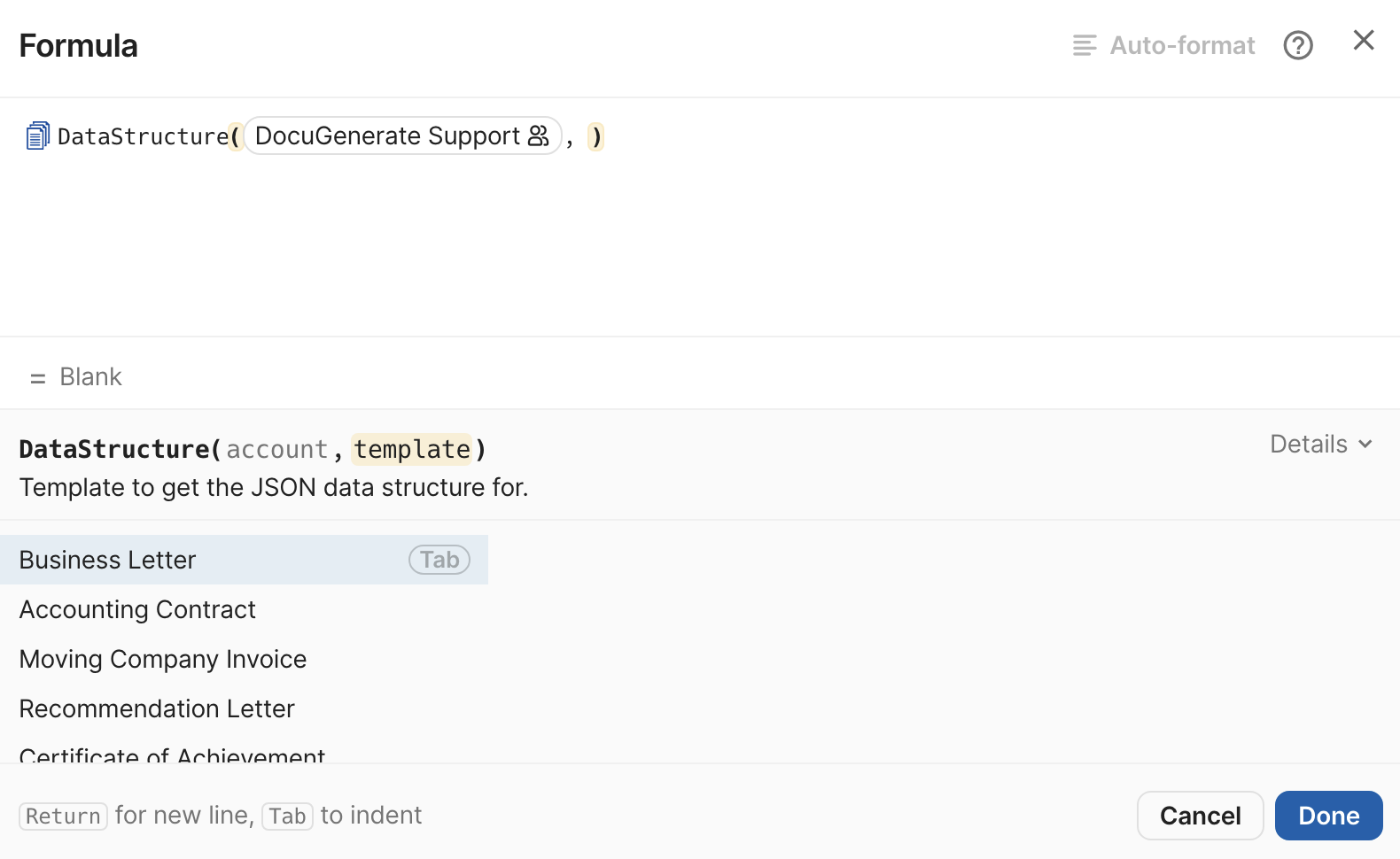Choose Accounting Contract from suggestions
Viewport: 1400px width, 859px height.
coord(137,609)
